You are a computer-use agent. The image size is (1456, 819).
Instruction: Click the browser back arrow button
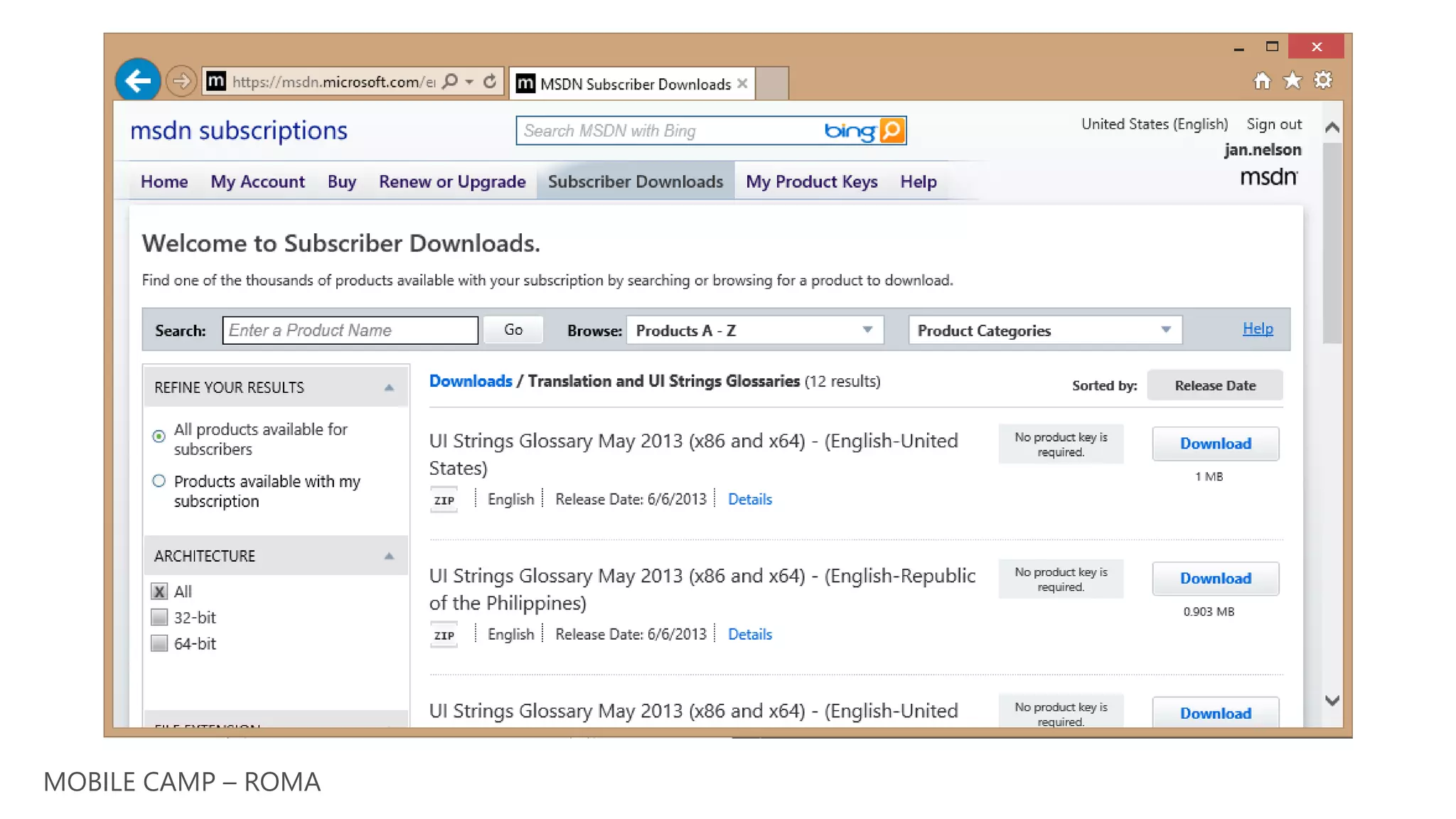137,81
